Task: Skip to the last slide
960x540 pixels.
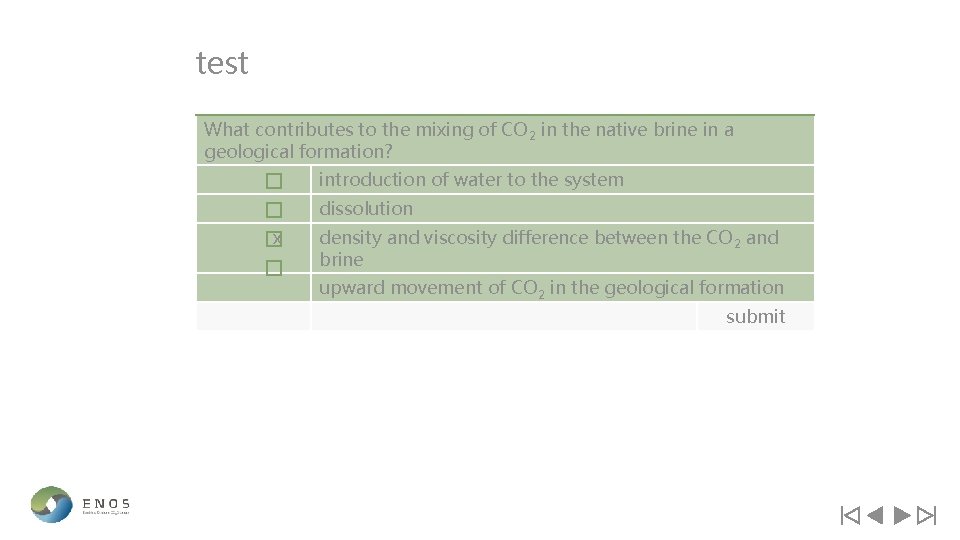Action: coord(926,516)
